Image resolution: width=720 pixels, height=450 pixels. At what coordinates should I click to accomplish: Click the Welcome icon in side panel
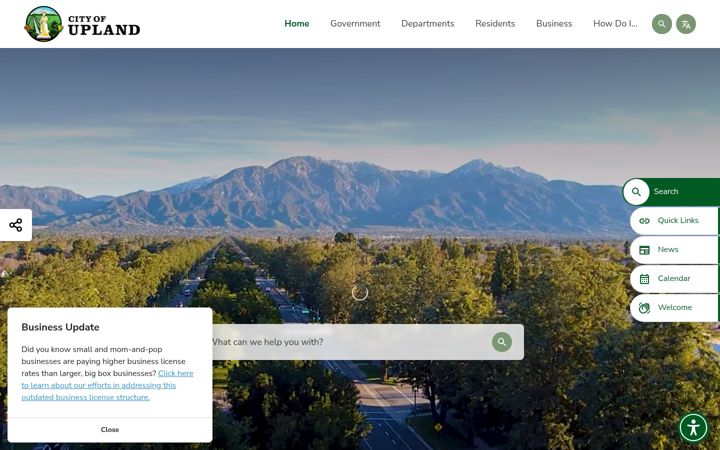point(644,308)
